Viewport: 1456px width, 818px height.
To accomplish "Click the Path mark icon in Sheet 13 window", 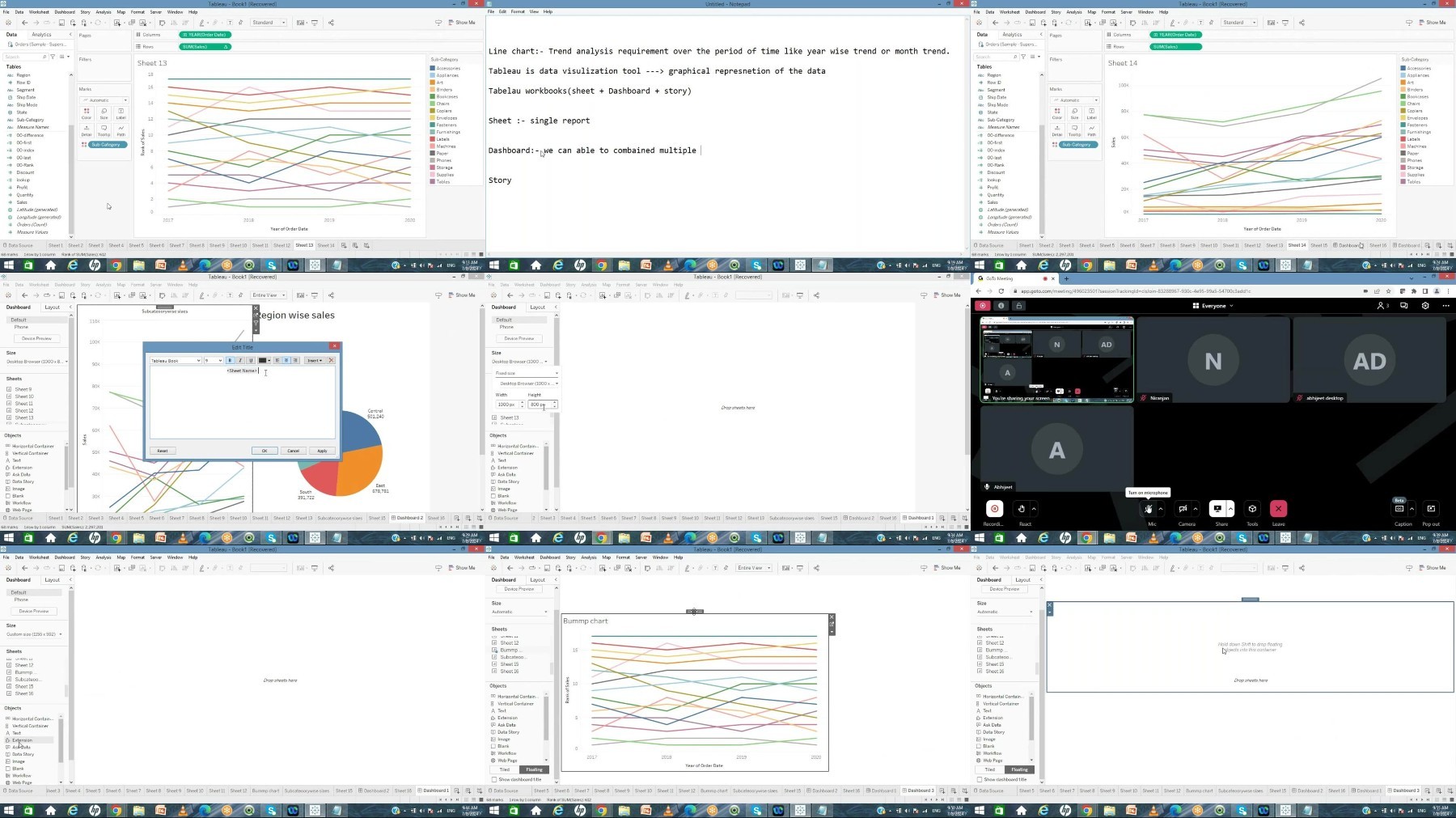I will pos(121,129).
